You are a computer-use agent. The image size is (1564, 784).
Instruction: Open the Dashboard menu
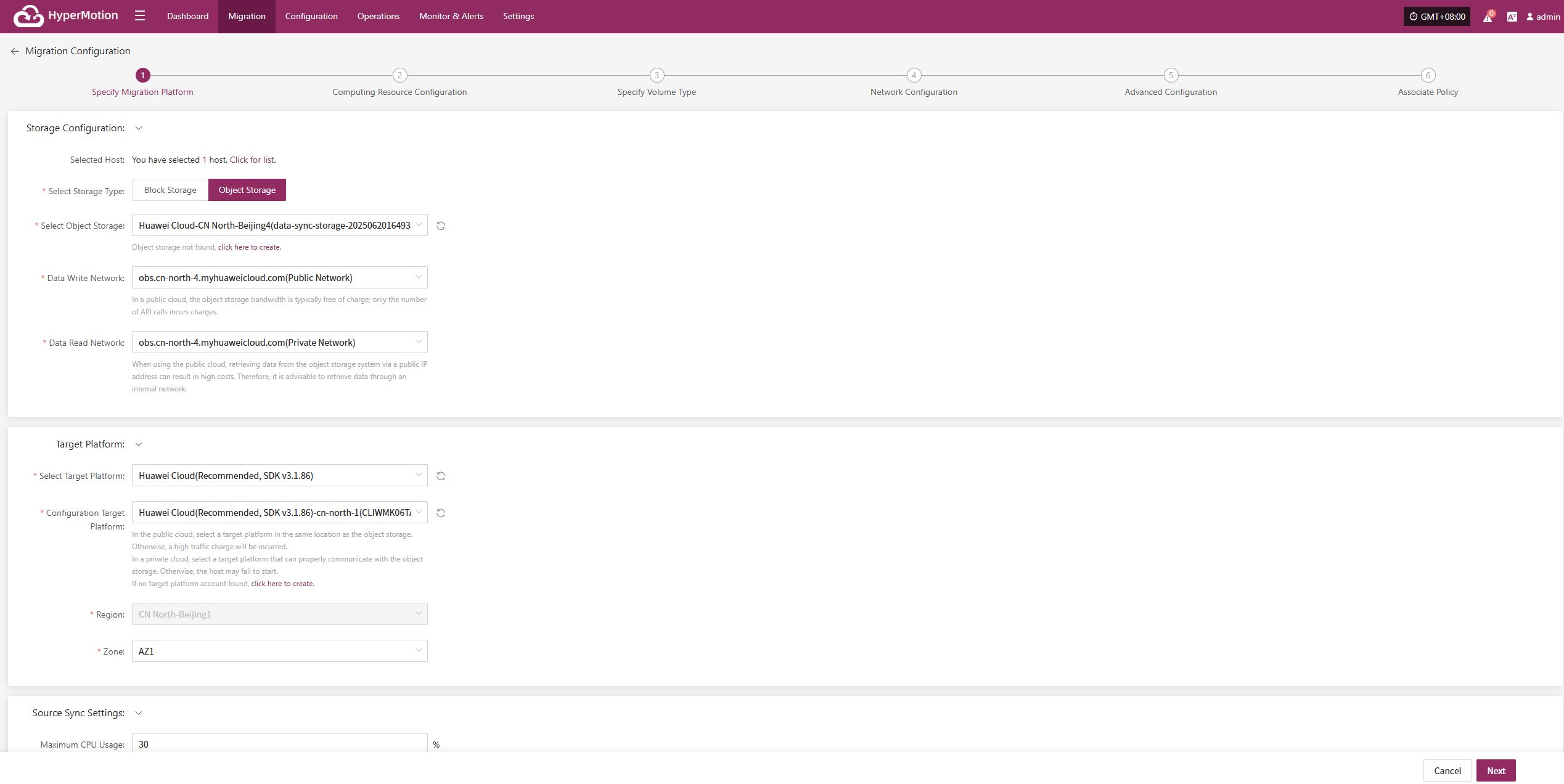pos(187,17)
